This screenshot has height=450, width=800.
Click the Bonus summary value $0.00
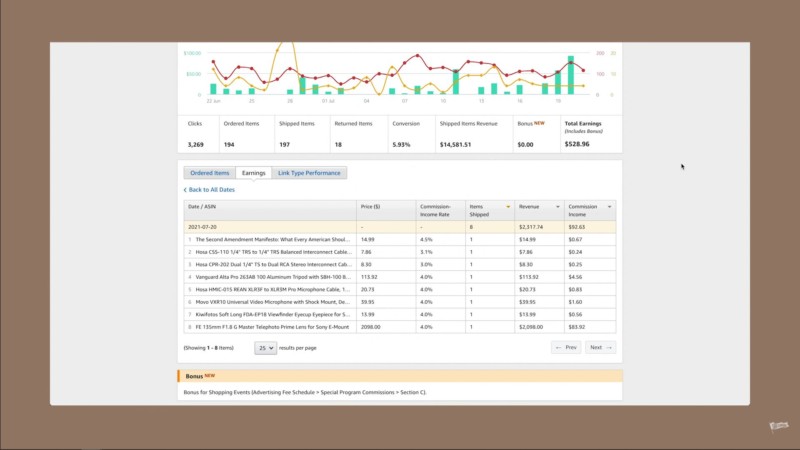click(x=525, y=145)
